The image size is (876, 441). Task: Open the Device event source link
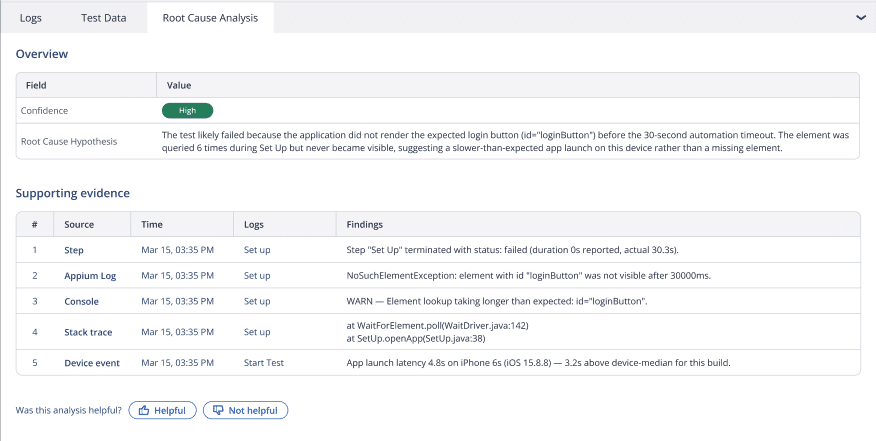[x=92, y=363]
